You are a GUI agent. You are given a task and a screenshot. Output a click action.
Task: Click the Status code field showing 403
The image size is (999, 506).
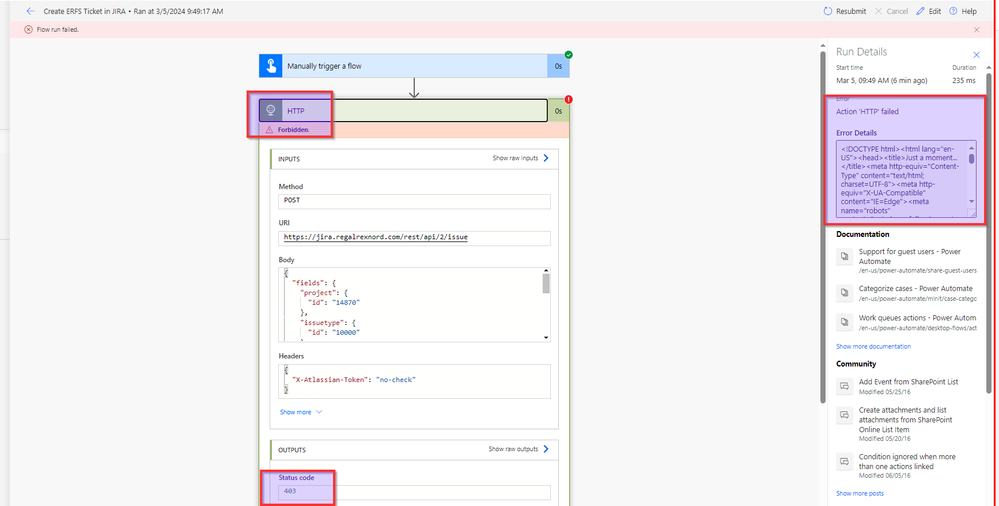[414, 492]
